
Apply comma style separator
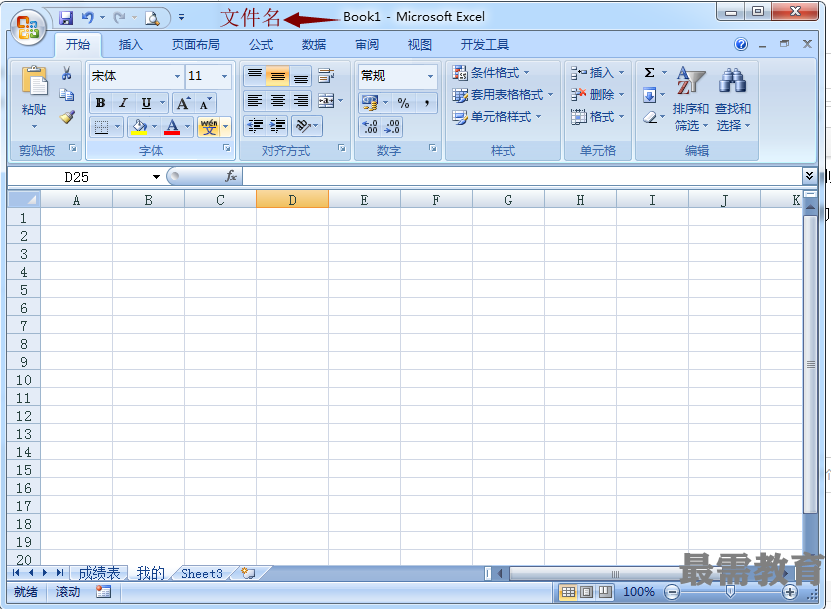427,103
